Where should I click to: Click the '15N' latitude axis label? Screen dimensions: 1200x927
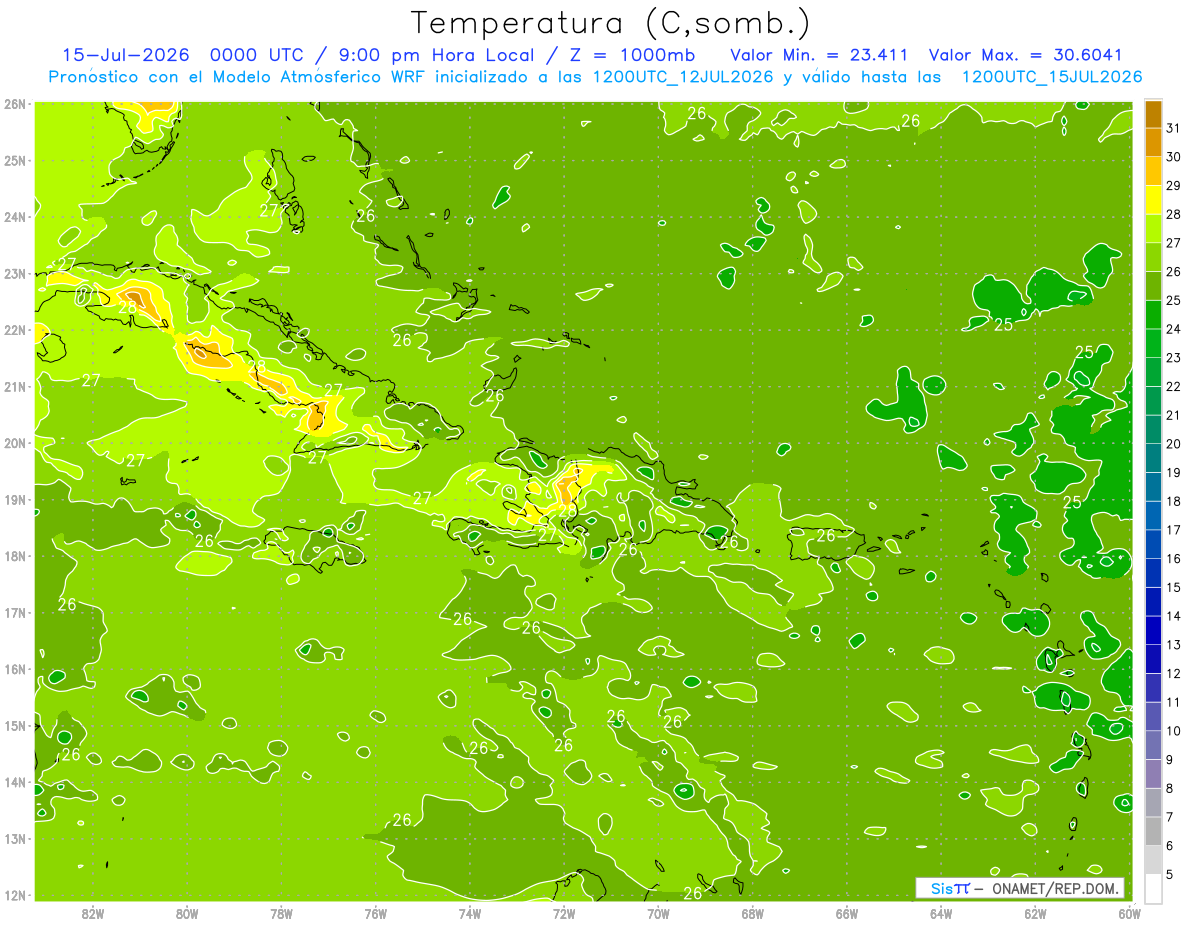(15, 726)
